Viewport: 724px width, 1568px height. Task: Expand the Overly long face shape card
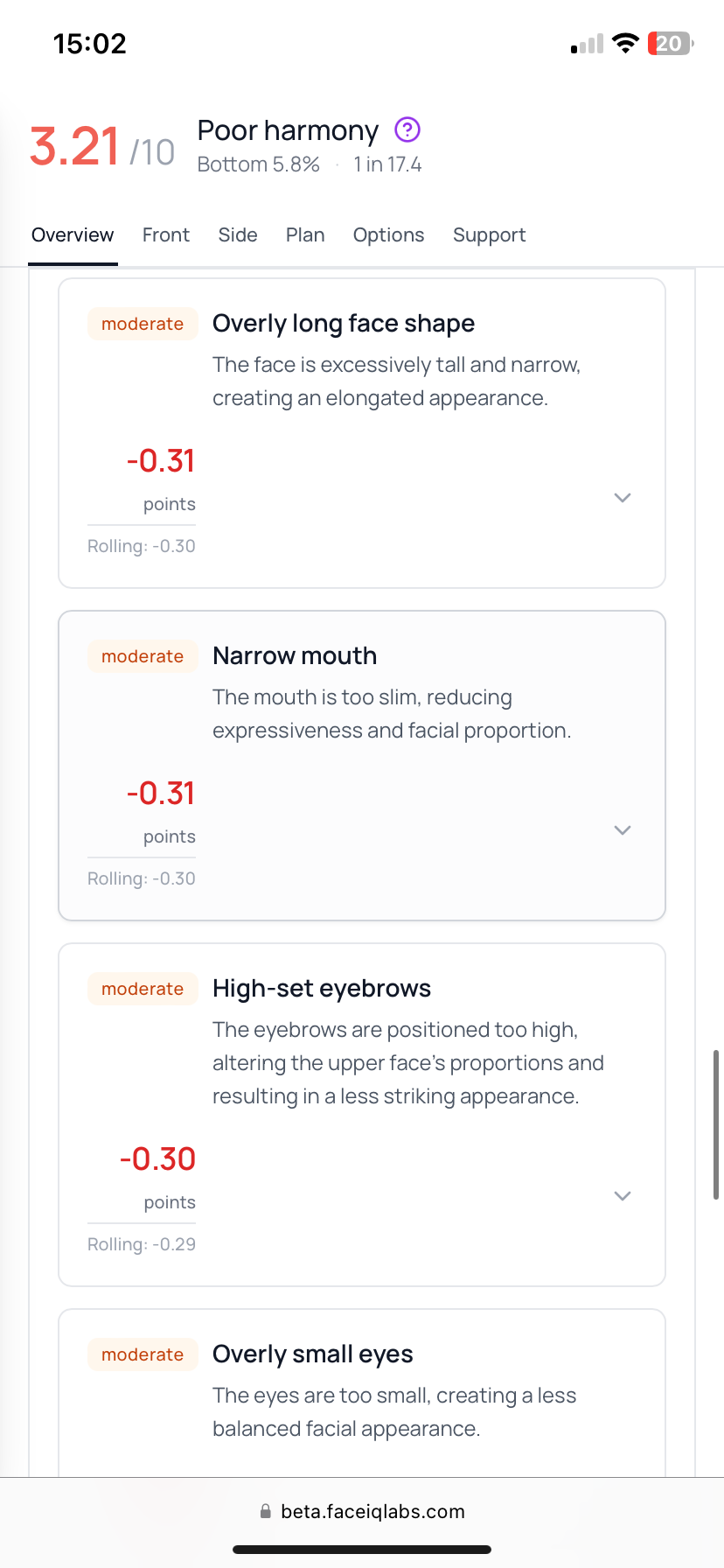[623, 498]
